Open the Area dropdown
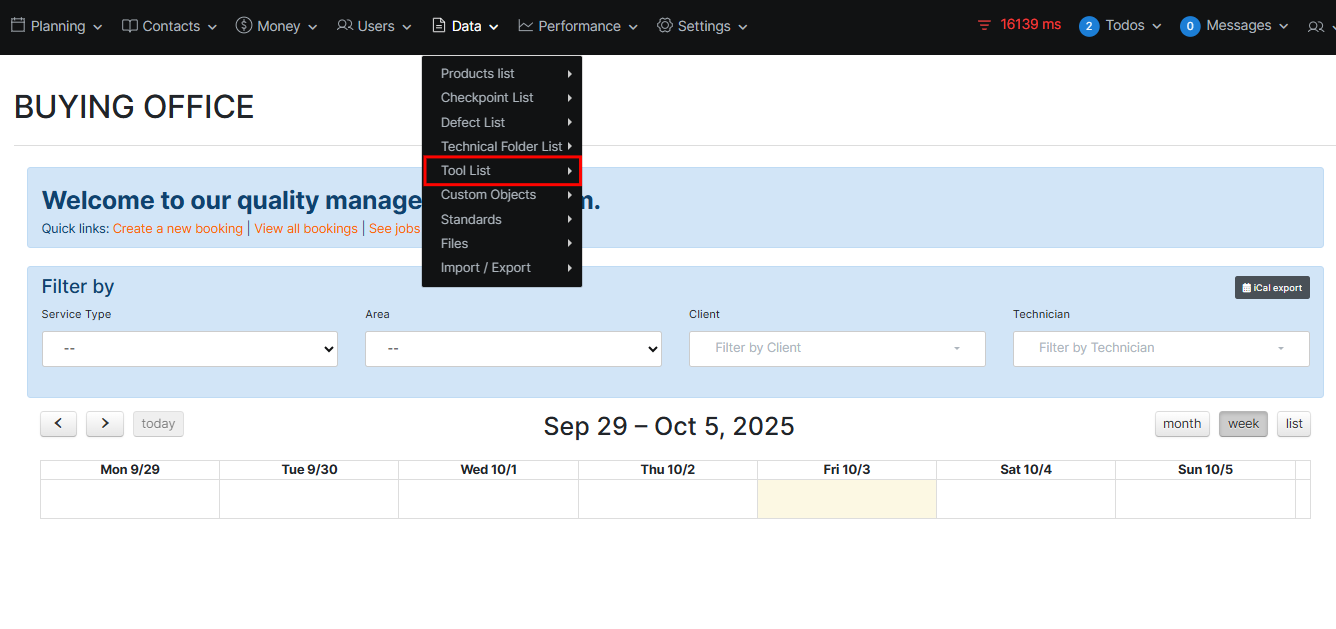 (x=513, y=349)
